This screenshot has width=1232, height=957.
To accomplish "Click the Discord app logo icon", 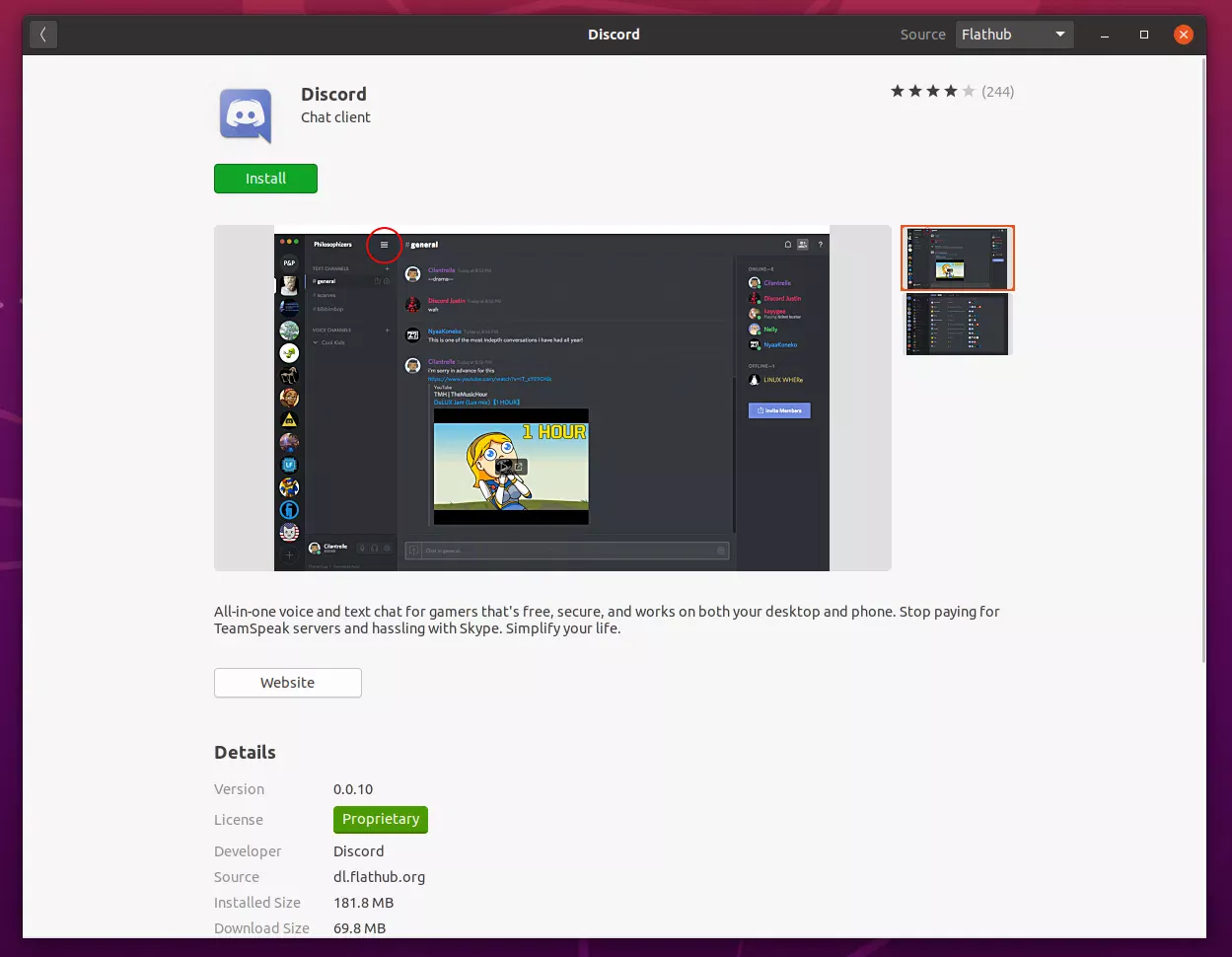I will [x=246, y=114].
